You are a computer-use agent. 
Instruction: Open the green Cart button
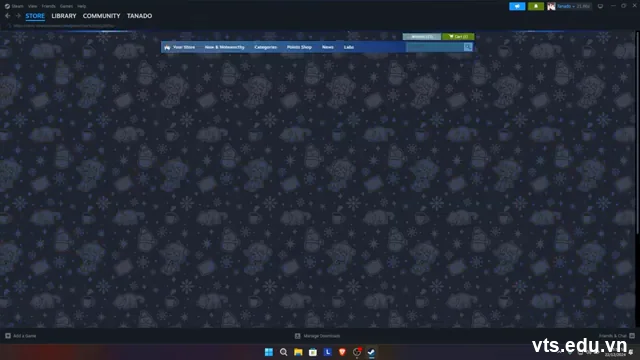point(458,37)
